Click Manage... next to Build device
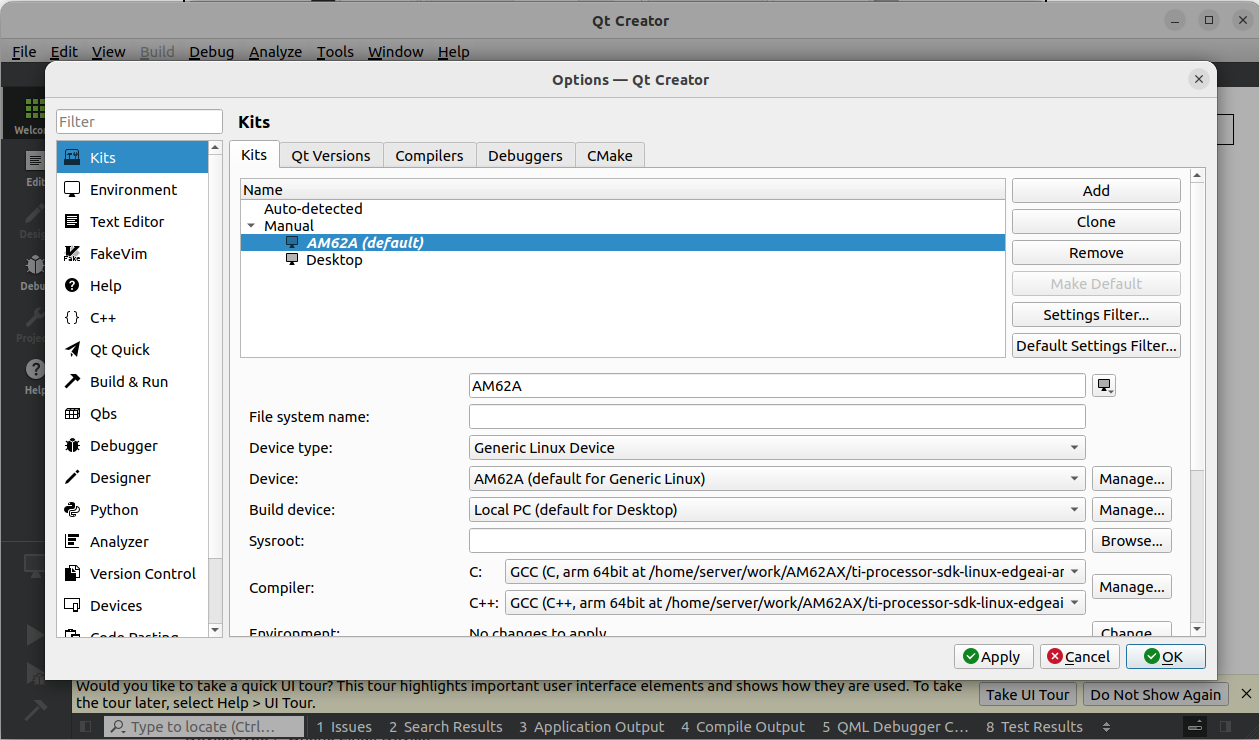Viewport: 1259px width, 740px height. [x=1132, y=510]
